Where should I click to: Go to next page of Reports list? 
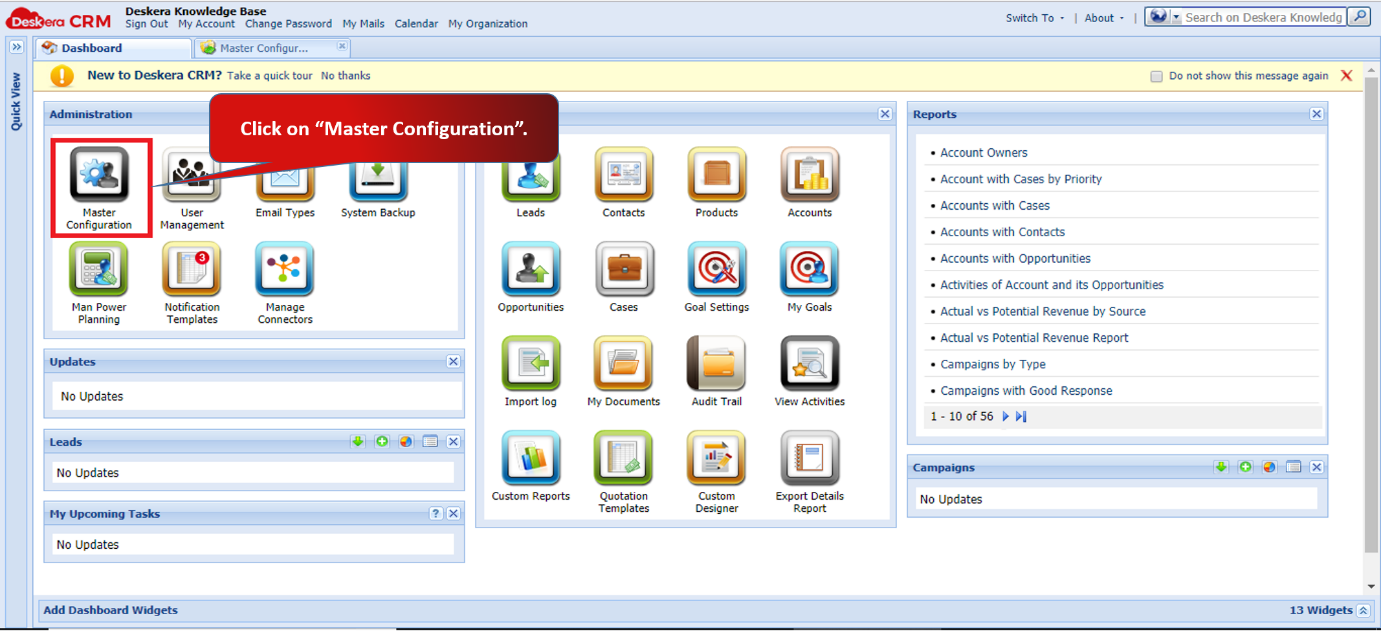[1006, 416]
